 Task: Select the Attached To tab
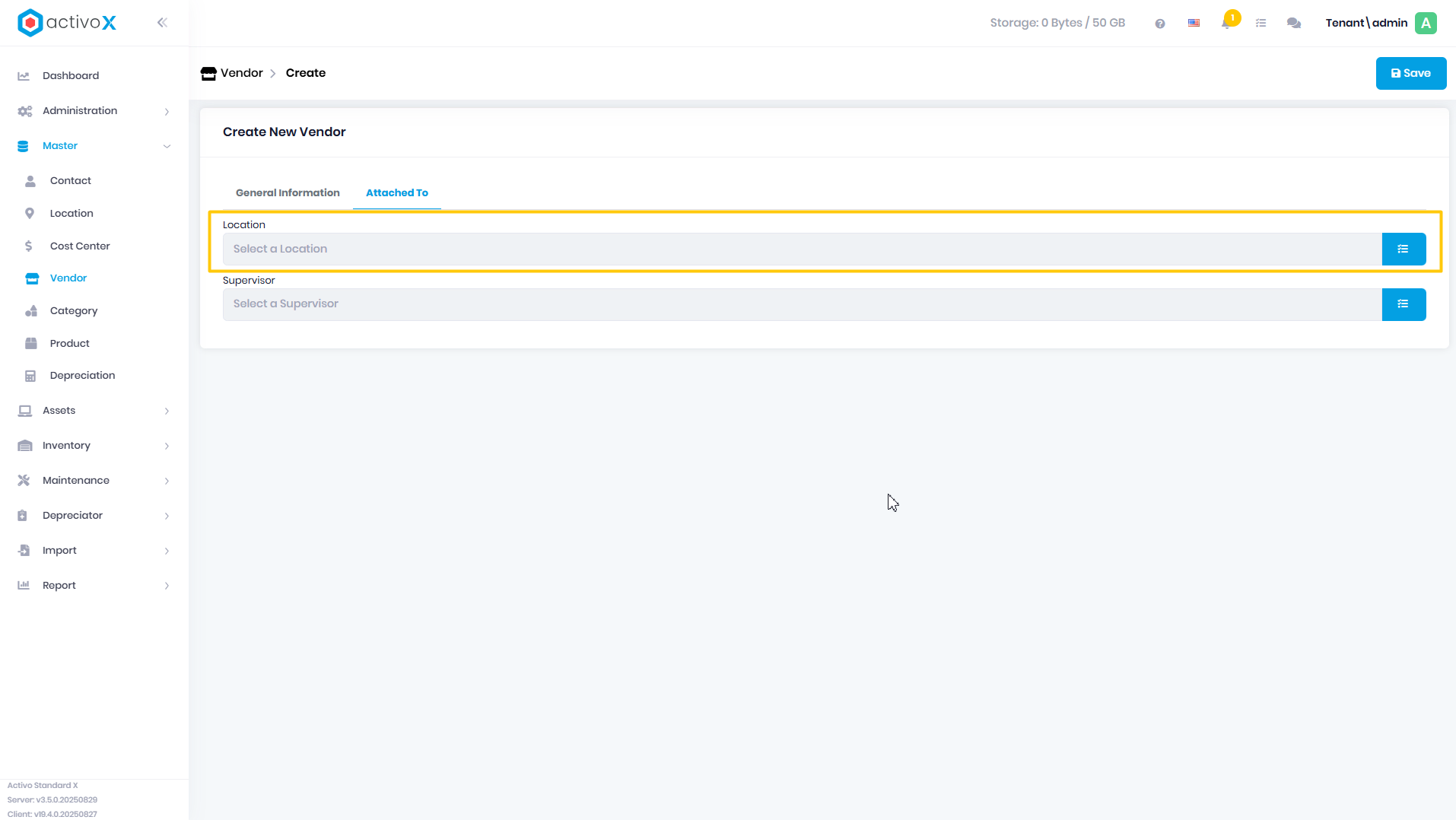pos(397,193)
